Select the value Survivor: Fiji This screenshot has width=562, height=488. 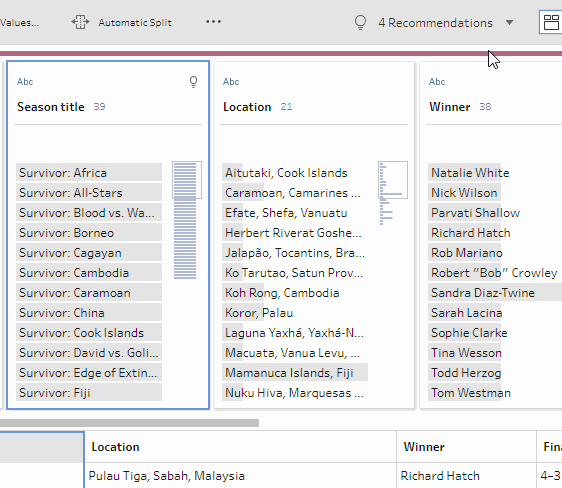[89, 393]
